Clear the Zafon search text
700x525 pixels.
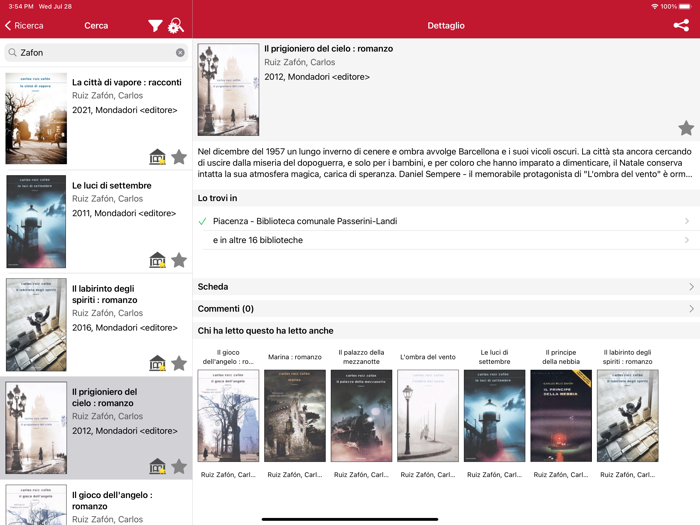[180, 53]
